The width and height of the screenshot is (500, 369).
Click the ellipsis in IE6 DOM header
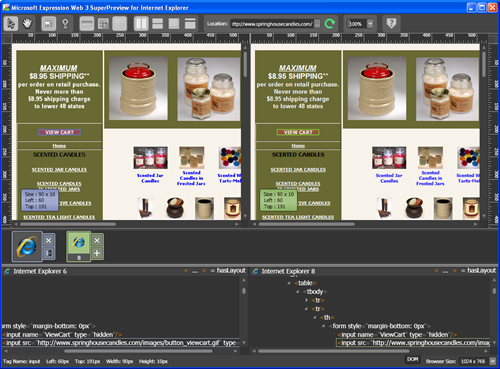[x=195, y=272]
